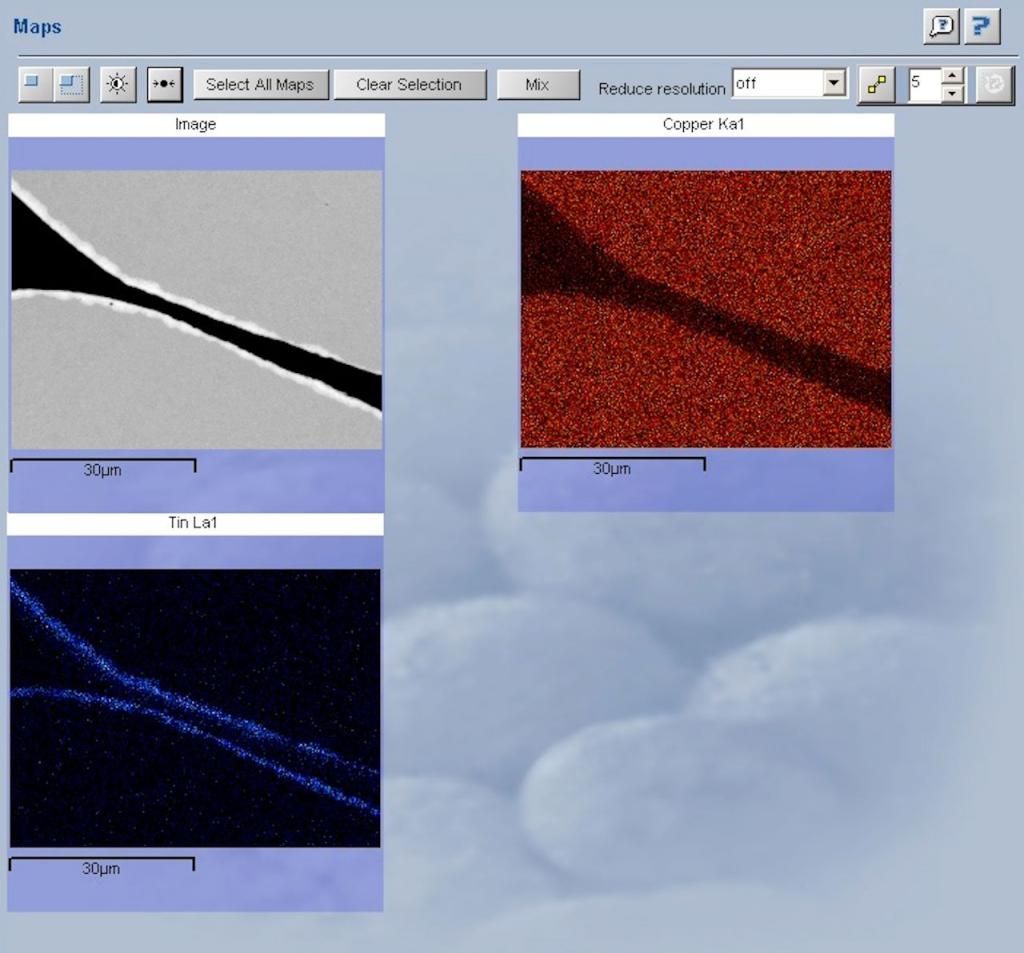The image size is (1024, 953).
Task: Select the blue Tin La1 map
Action: 195,708
